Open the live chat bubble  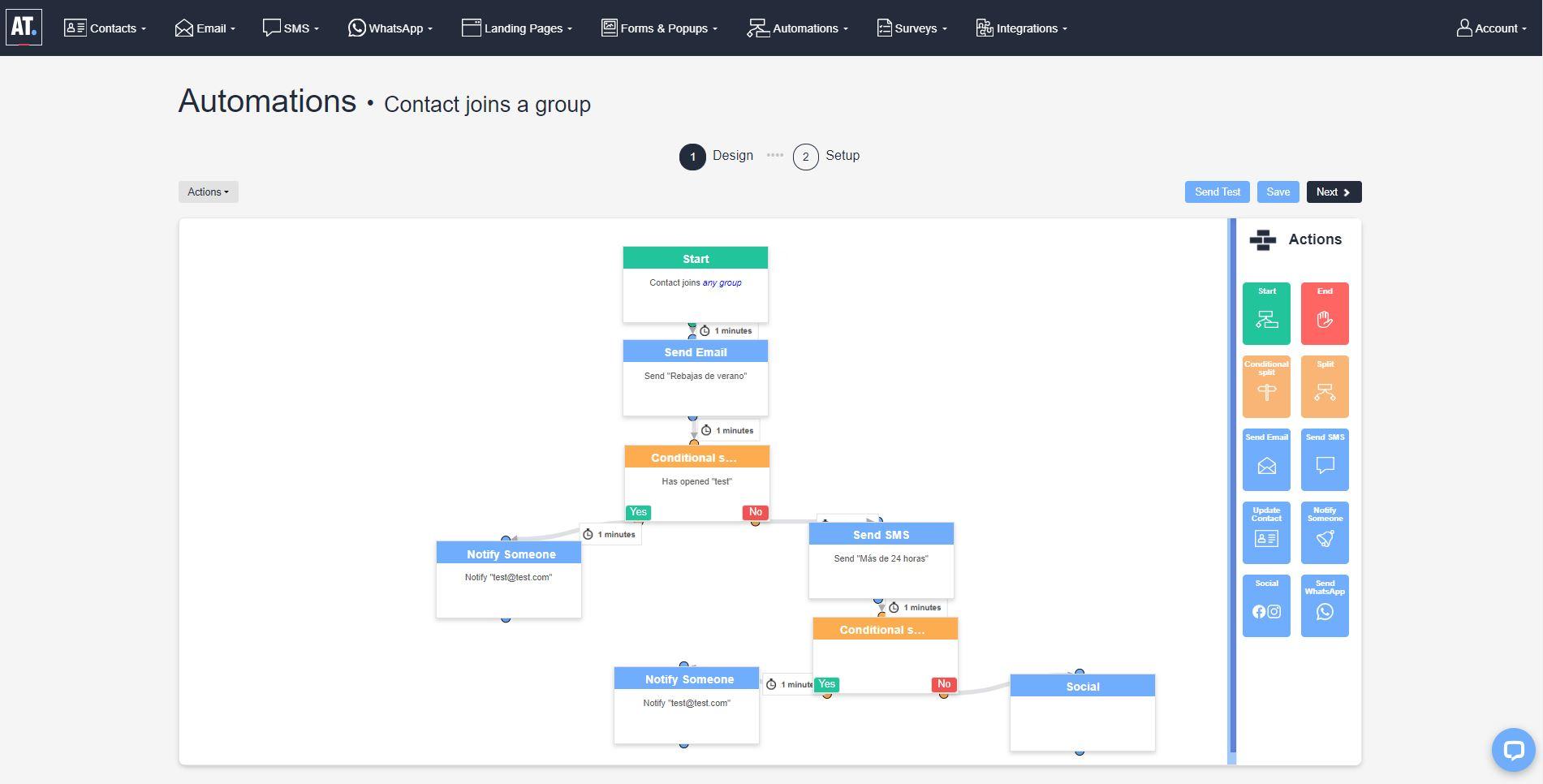(1513, 749)
